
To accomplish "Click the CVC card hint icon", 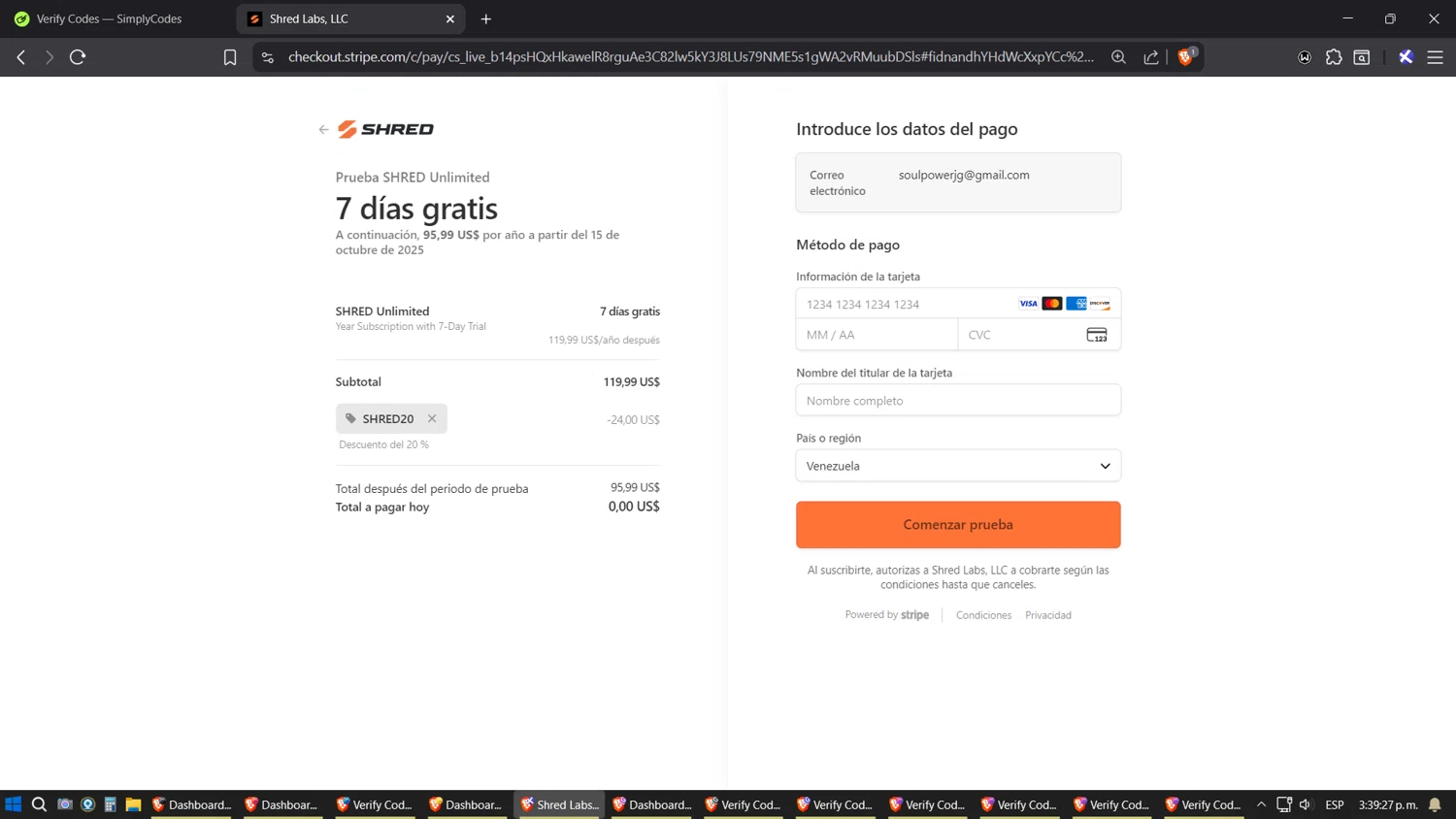I will point(1097,335).
